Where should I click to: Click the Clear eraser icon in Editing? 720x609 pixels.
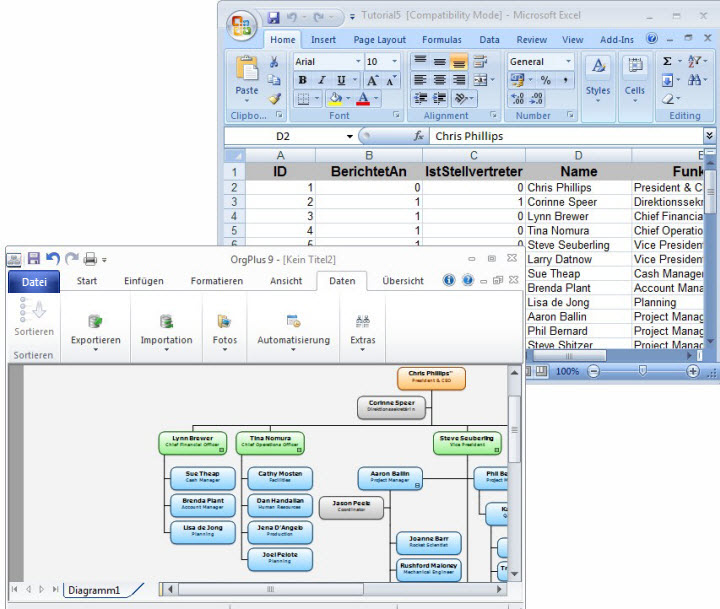click(x=668, y=99)
